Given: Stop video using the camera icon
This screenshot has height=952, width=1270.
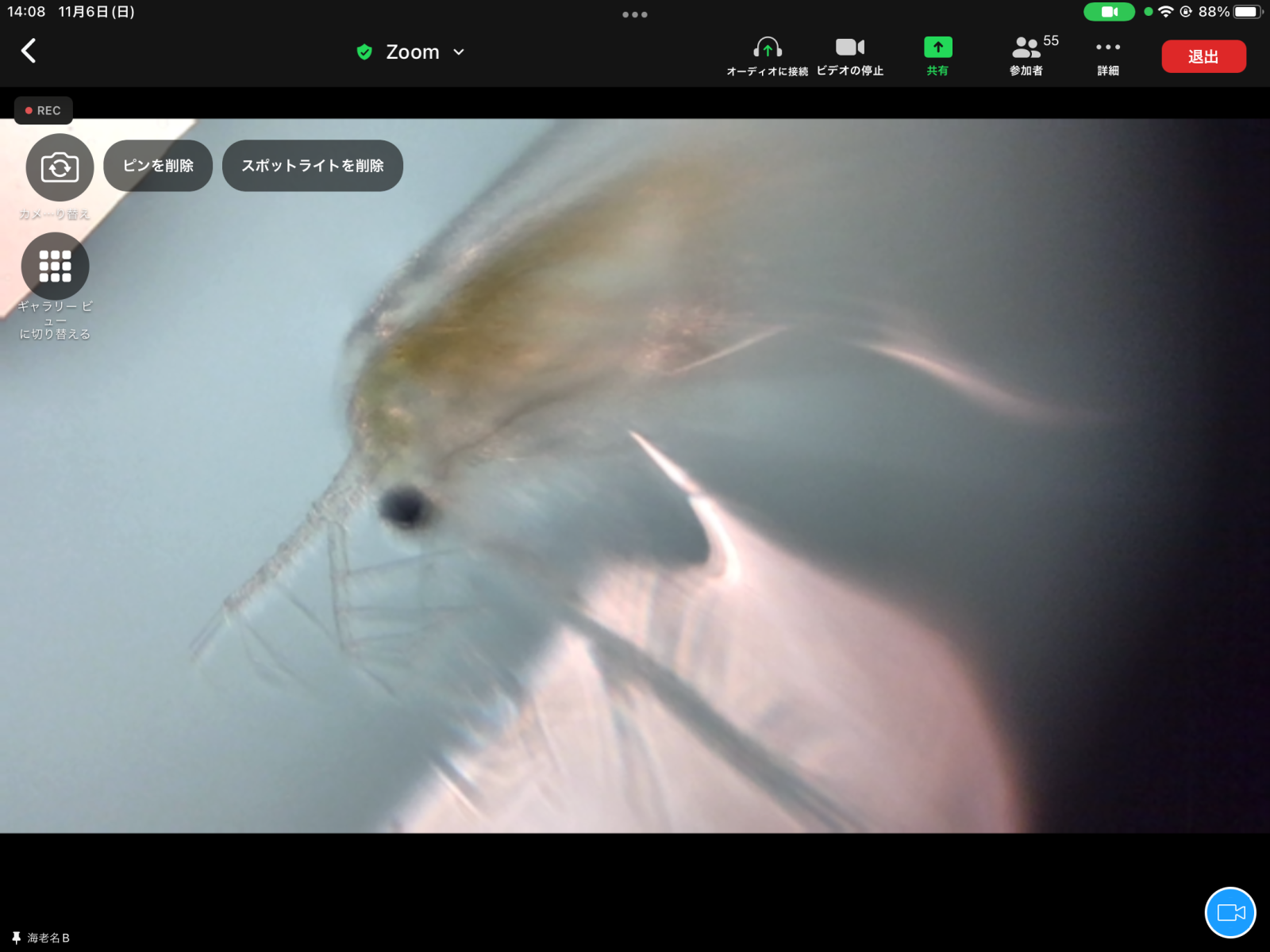Looking at the screenshot, I should tap(849, 49).
